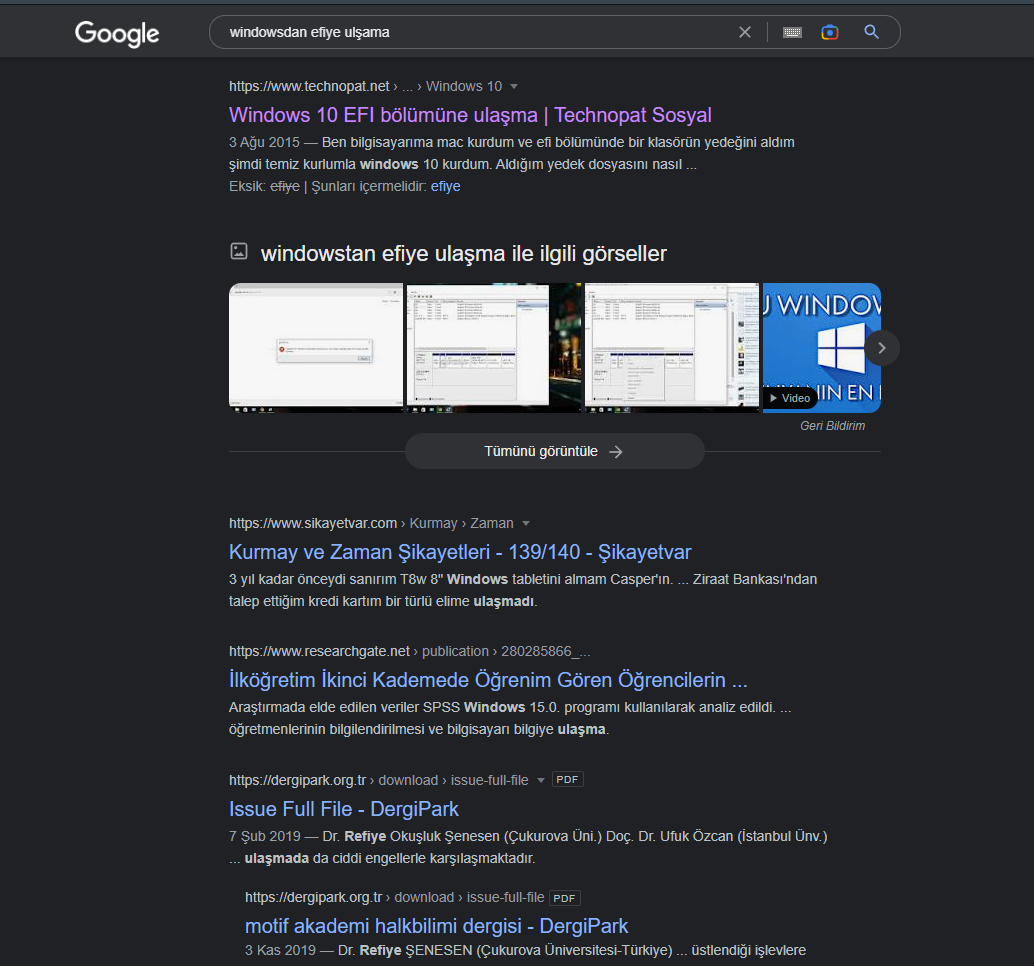Click the 7 Şub 2019 date text
1034x966 pixels.
point(264,836)
